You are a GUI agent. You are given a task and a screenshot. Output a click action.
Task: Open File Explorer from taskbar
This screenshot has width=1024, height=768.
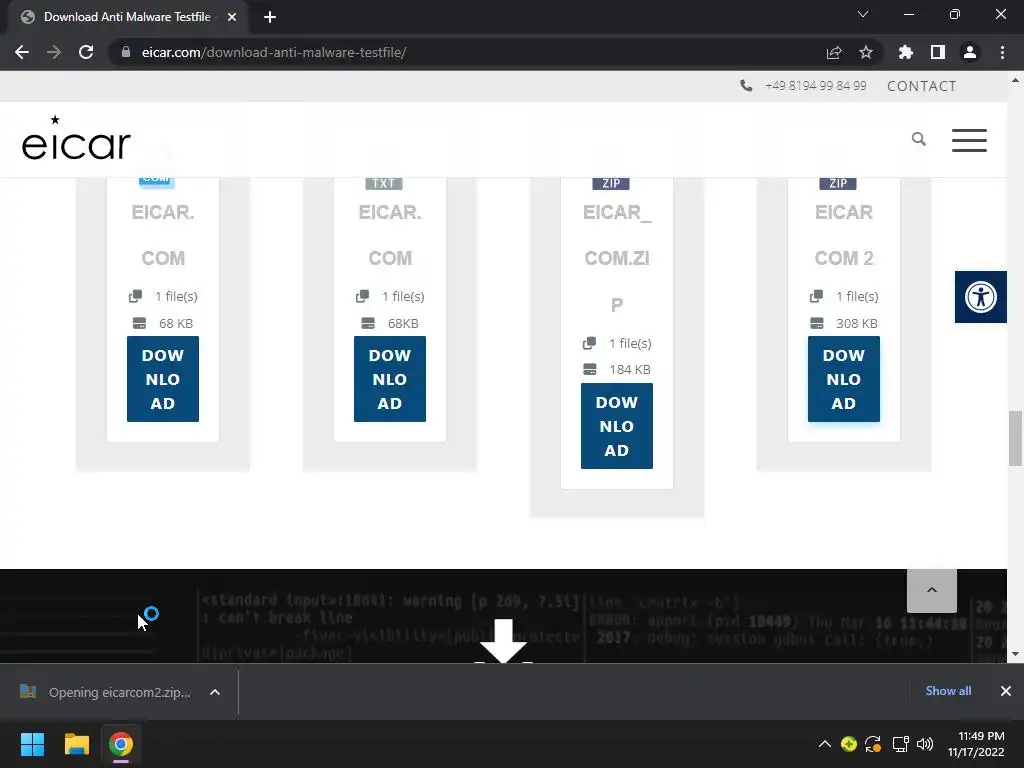pyautogui.click(x=76, y=744)
